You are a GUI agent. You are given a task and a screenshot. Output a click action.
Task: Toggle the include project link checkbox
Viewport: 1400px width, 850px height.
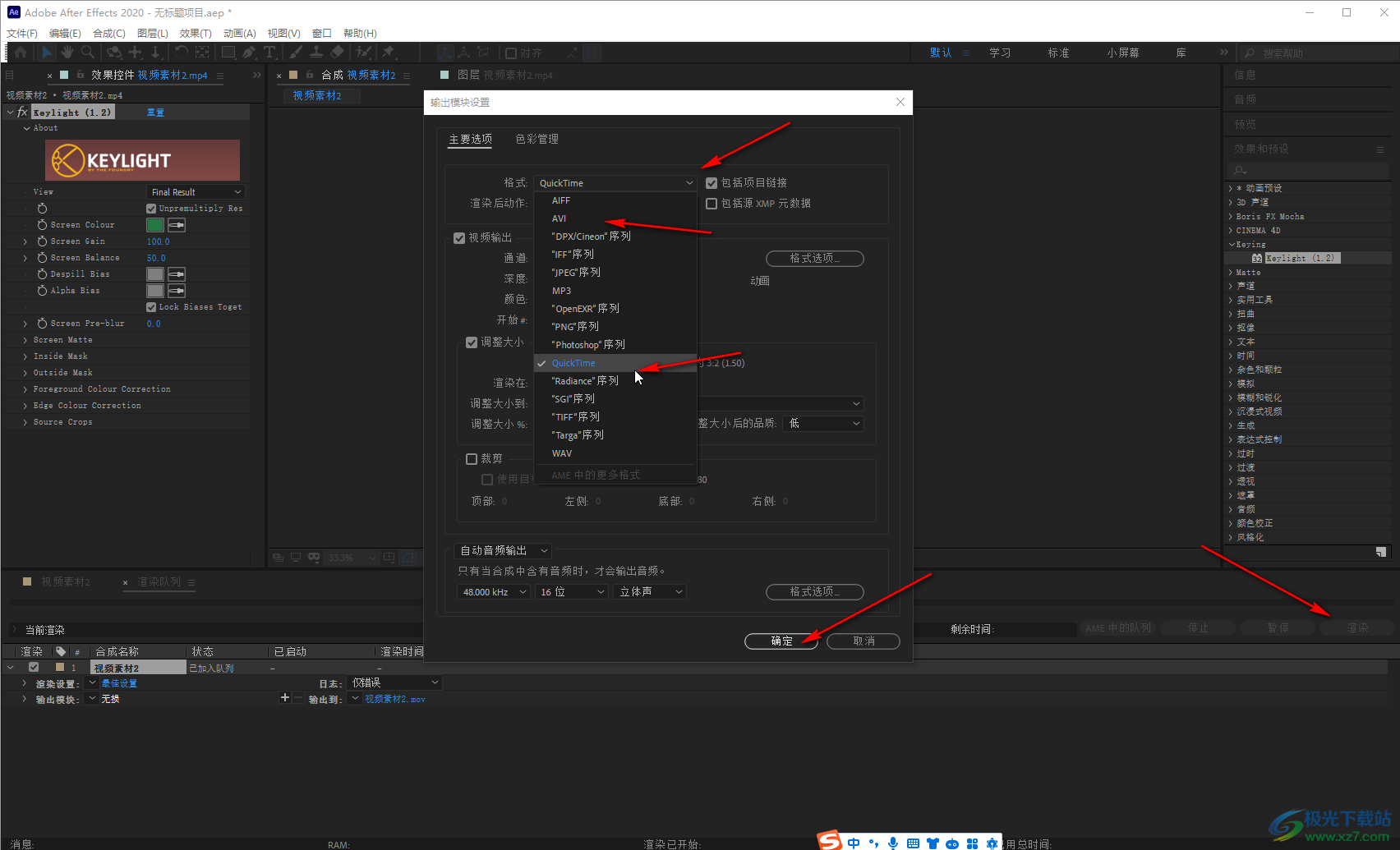pyautogui.click(x=712, y=183)
